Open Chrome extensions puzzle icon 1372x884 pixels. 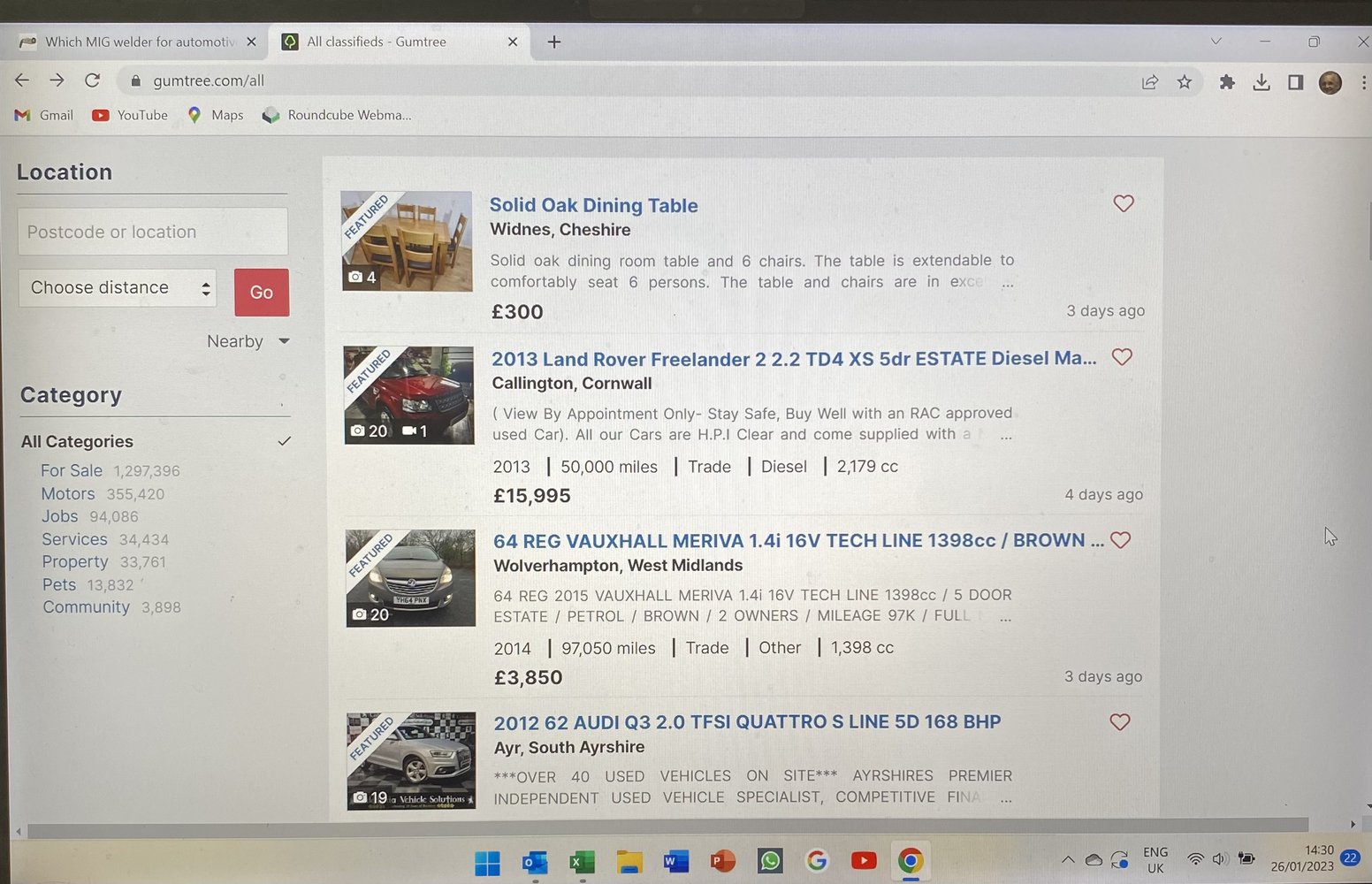(1227, 82)
